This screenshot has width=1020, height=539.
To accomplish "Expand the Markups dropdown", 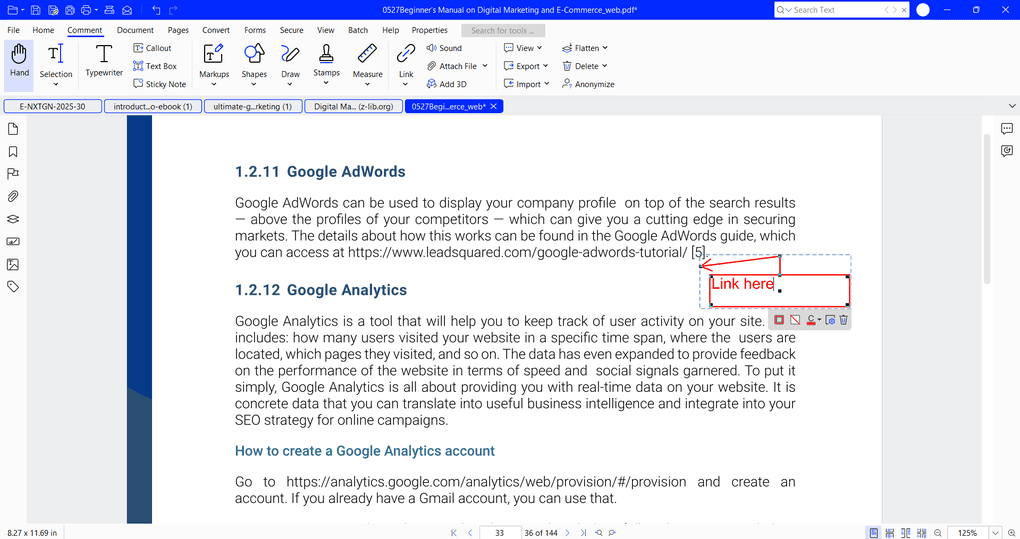I will [x=214, y=84].
